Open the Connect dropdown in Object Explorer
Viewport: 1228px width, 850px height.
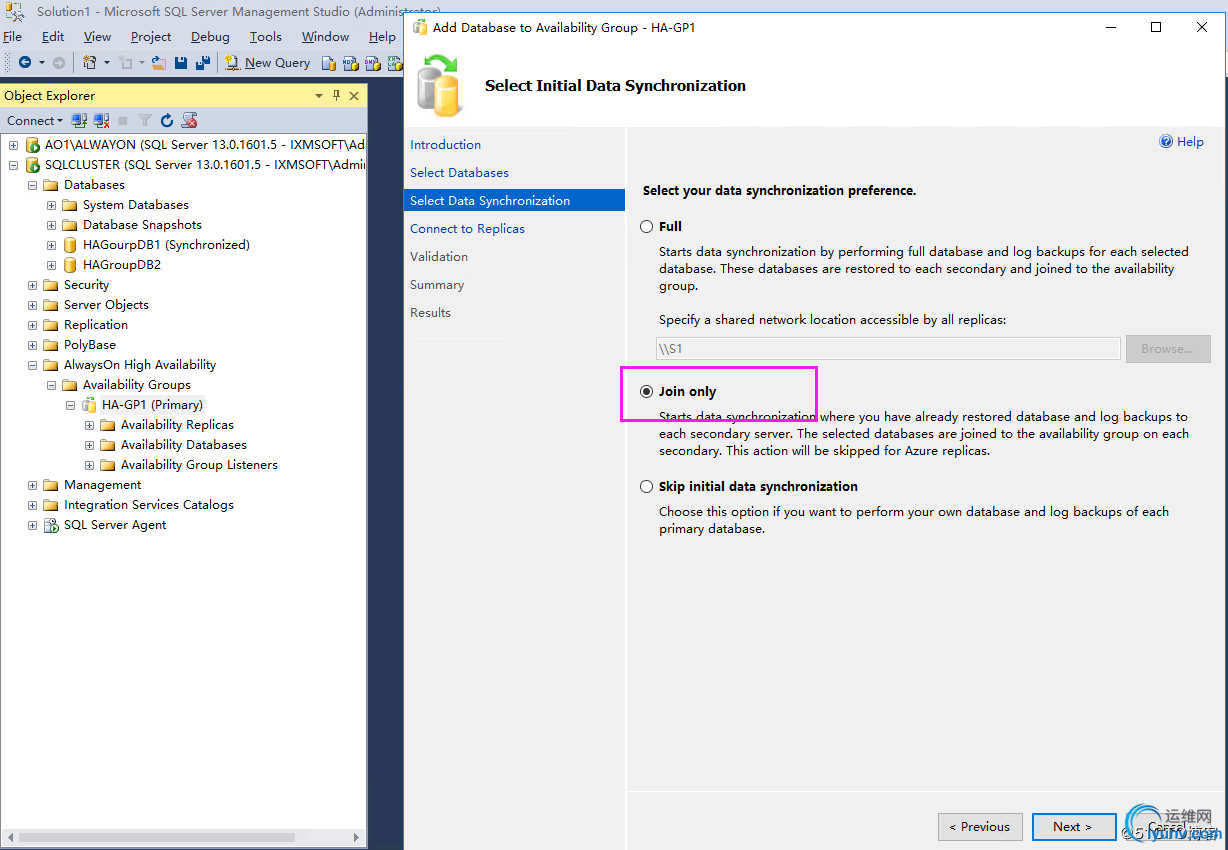(x=35, y=120)
